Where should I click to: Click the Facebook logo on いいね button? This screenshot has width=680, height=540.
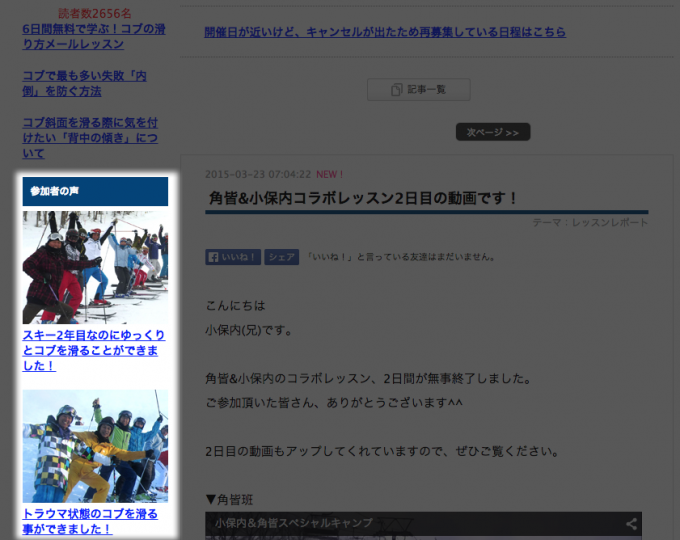(213, 257)
